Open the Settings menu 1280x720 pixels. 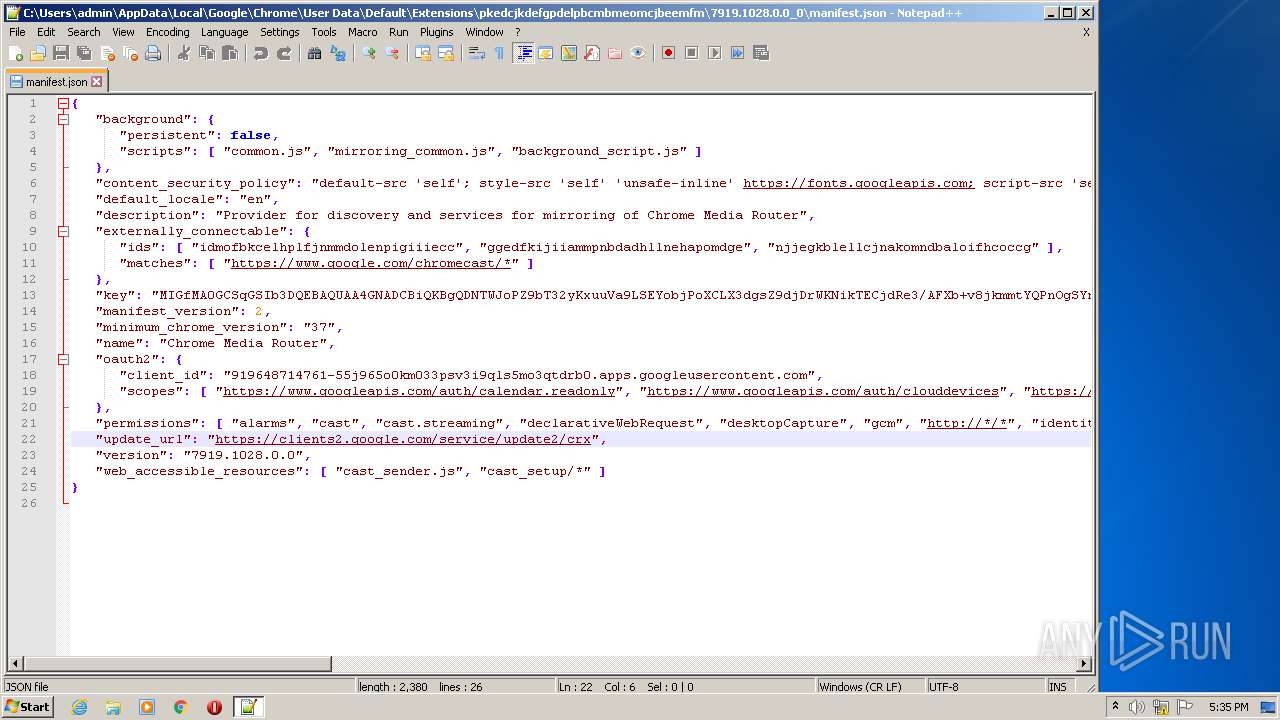point(280,32)
